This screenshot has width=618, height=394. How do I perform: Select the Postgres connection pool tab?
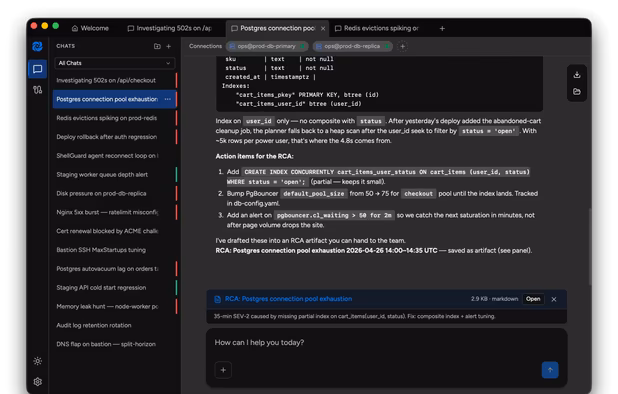(x=277, y=28)
